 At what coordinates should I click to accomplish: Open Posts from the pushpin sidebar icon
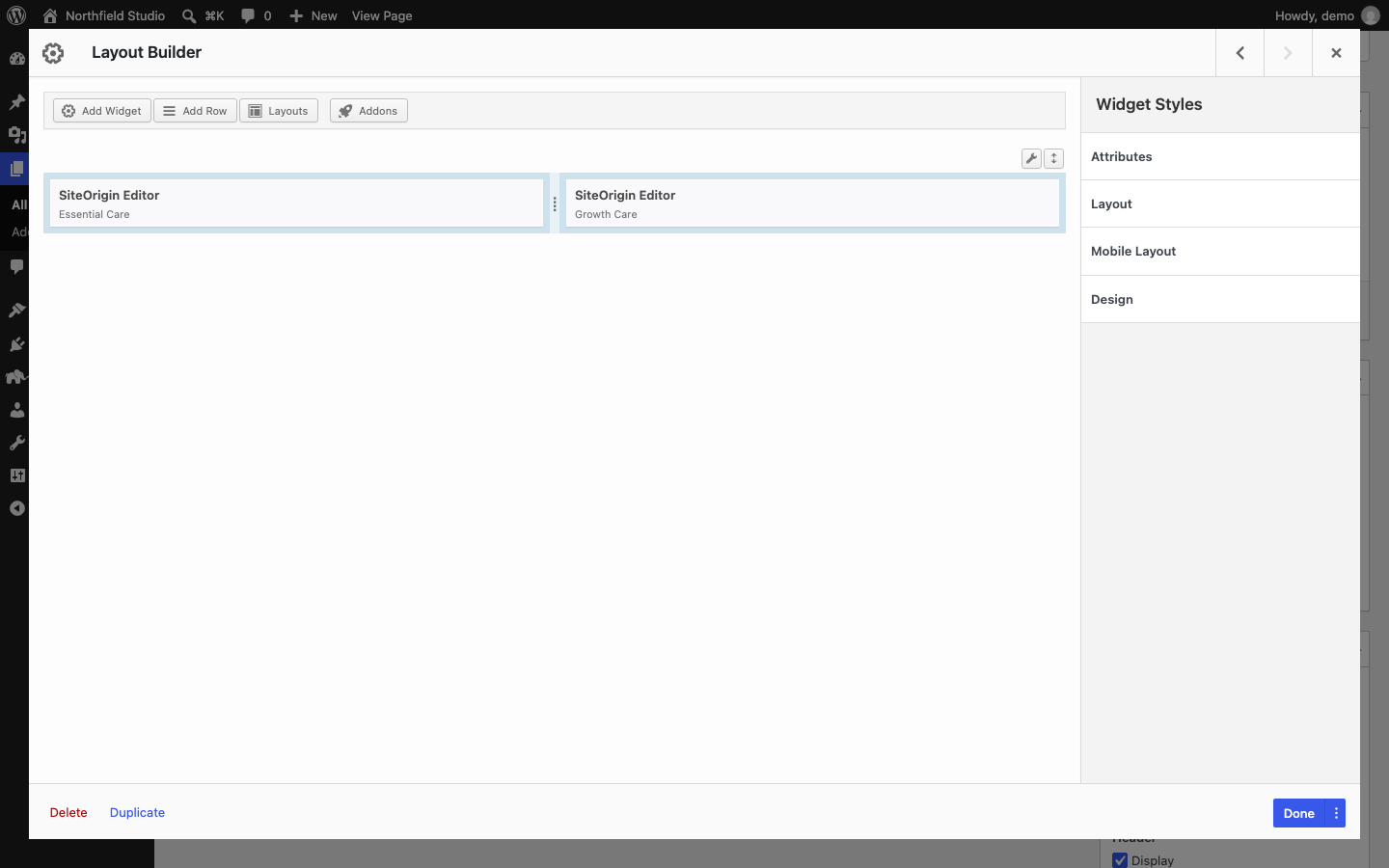point(16,102)
